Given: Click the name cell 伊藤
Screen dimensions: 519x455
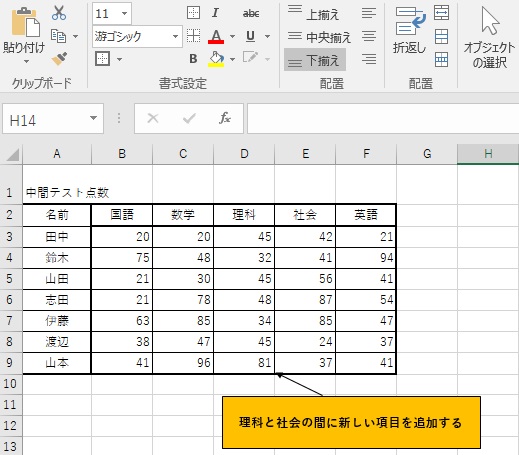Looking at the screenshot, I should (x=57, y=321).
